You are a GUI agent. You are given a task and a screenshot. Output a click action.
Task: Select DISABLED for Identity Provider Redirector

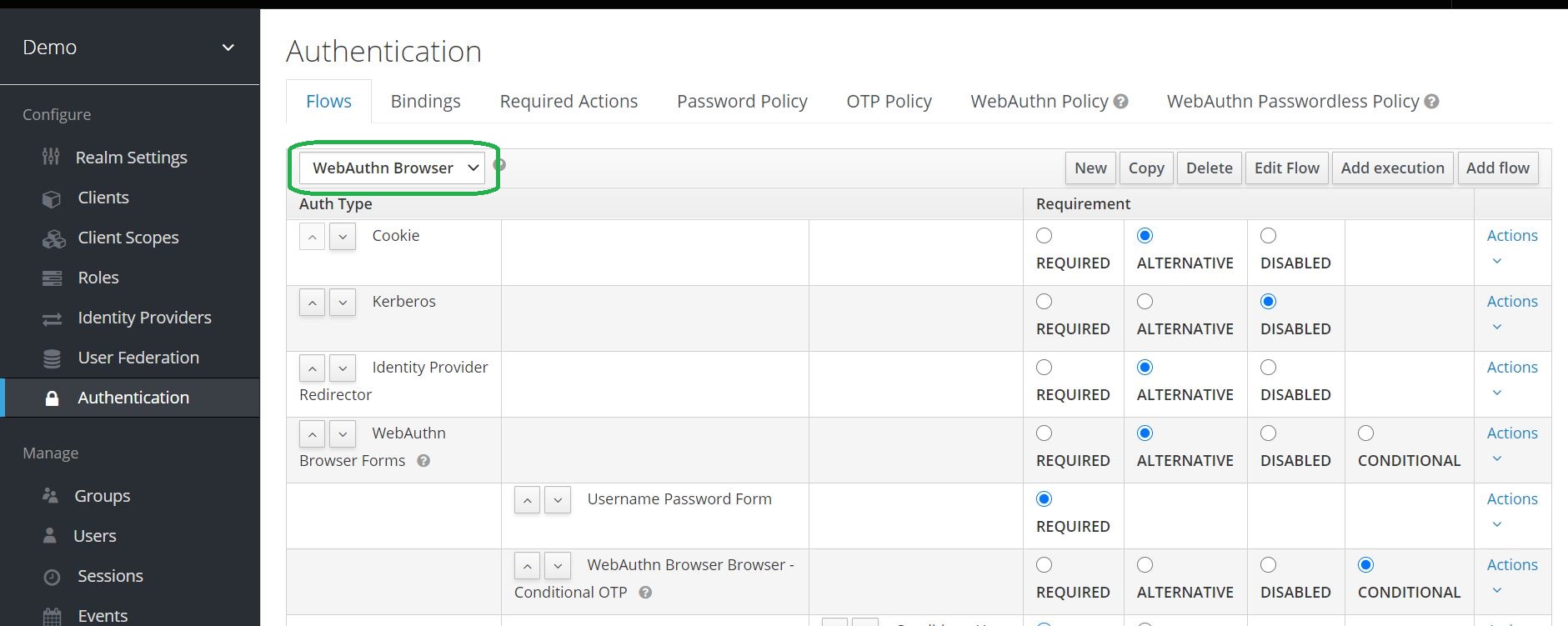(x=1268, y=368)
